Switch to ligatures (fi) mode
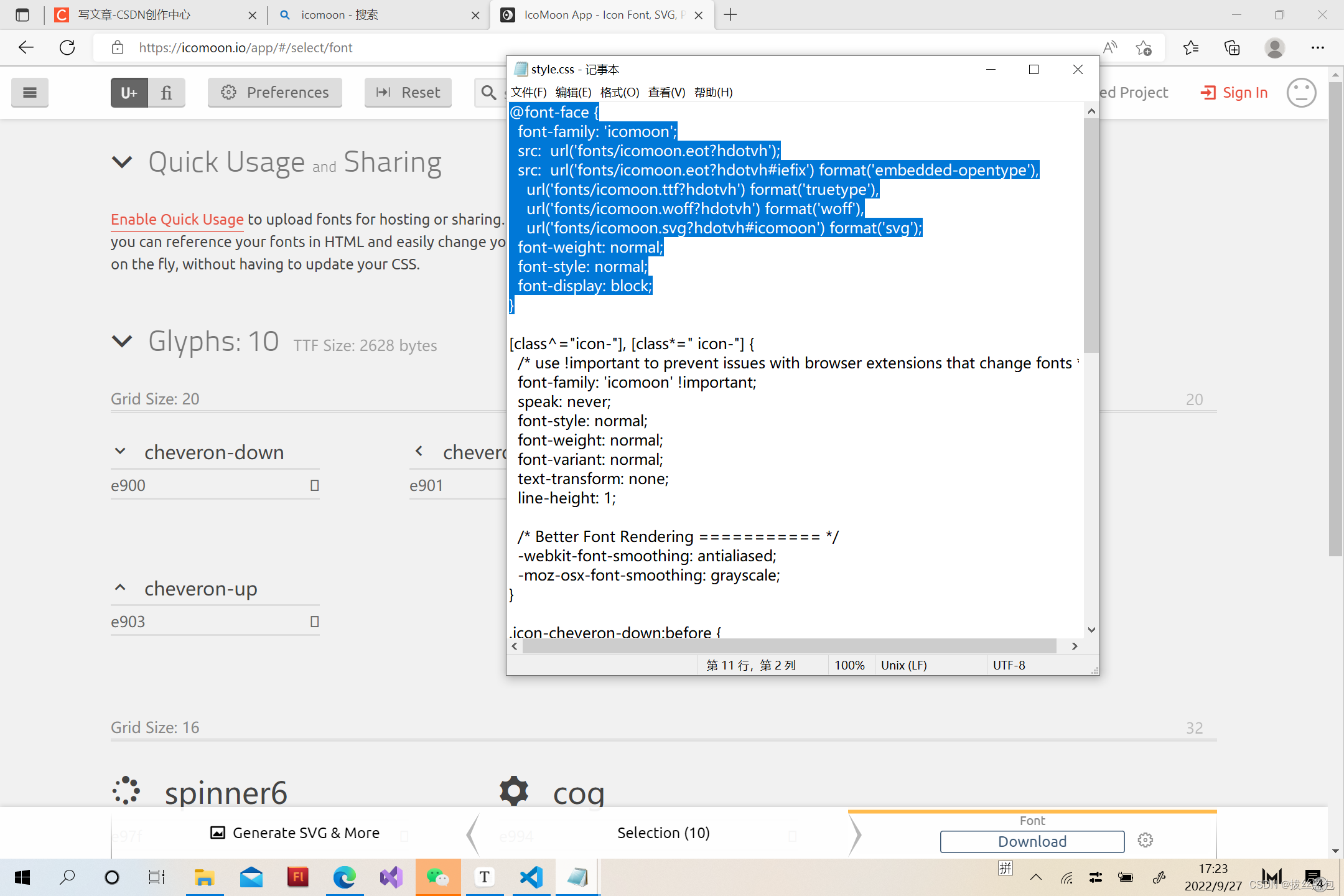Viewport: 1344px width, 896px height. 166,93
